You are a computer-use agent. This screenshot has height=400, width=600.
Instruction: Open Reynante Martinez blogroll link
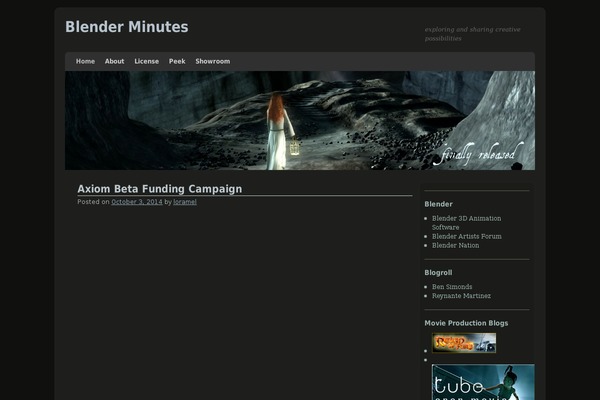461,296
